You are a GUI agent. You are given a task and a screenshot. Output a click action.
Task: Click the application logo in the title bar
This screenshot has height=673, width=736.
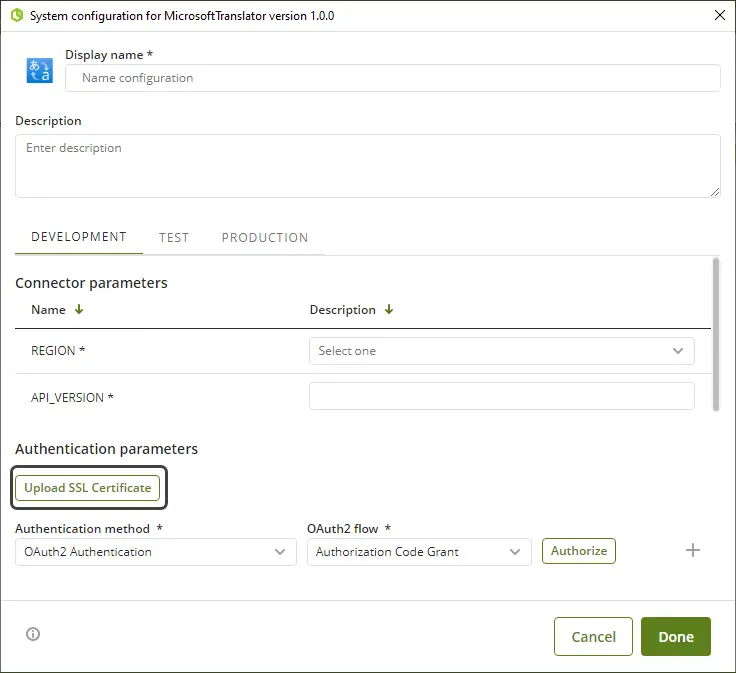17,15
